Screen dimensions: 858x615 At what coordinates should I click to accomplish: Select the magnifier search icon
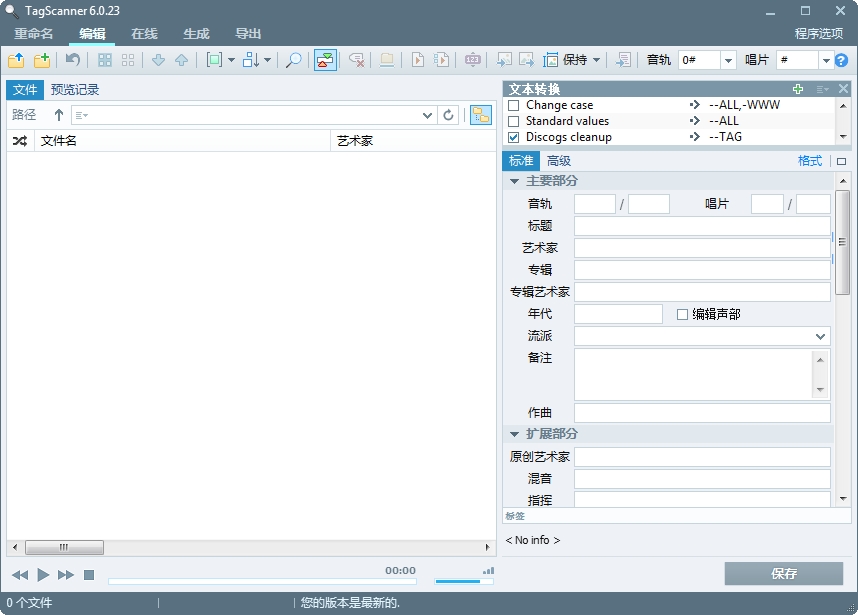tap(294, 60)
